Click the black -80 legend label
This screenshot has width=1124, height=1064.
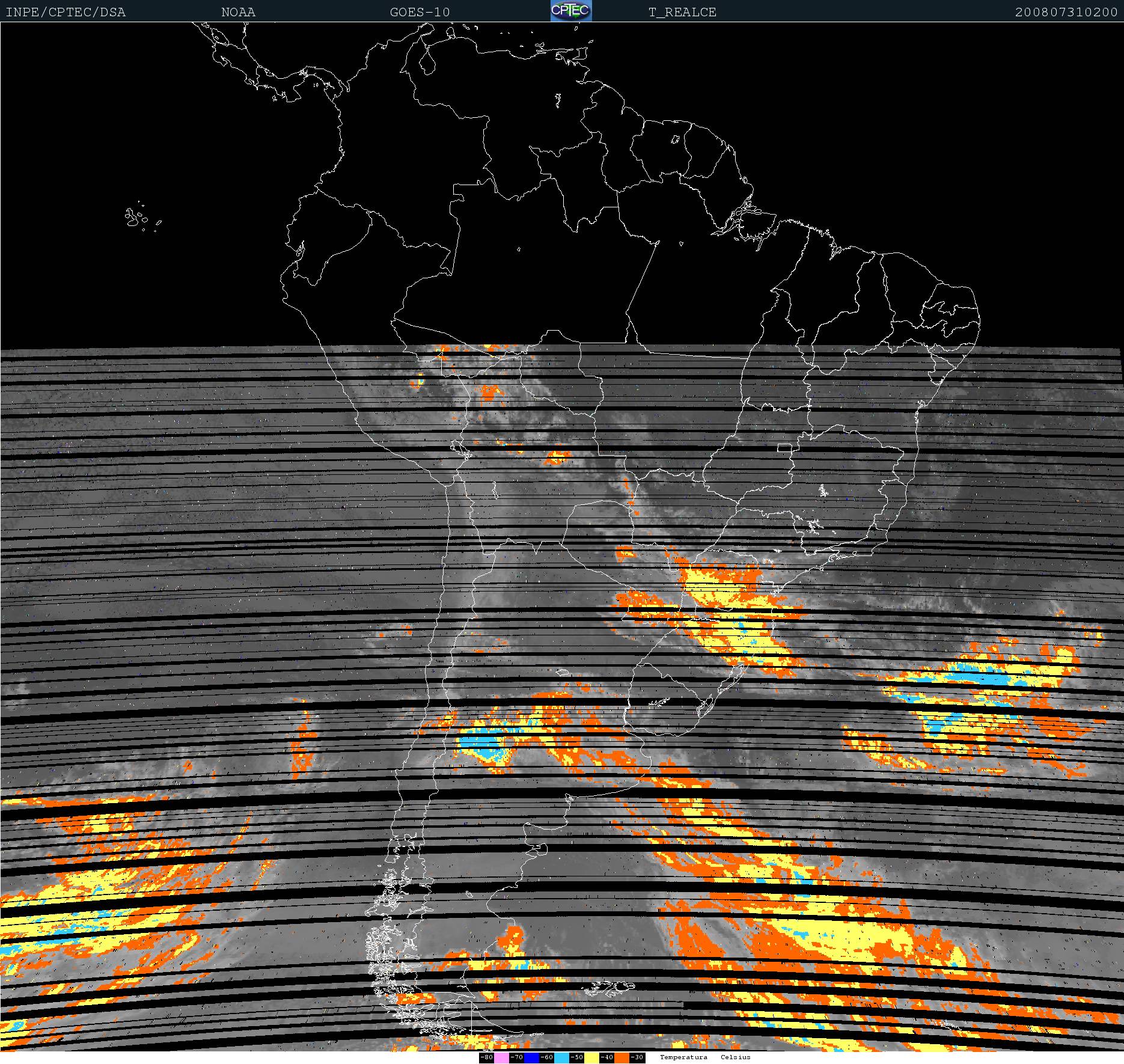pos(486,1057)
